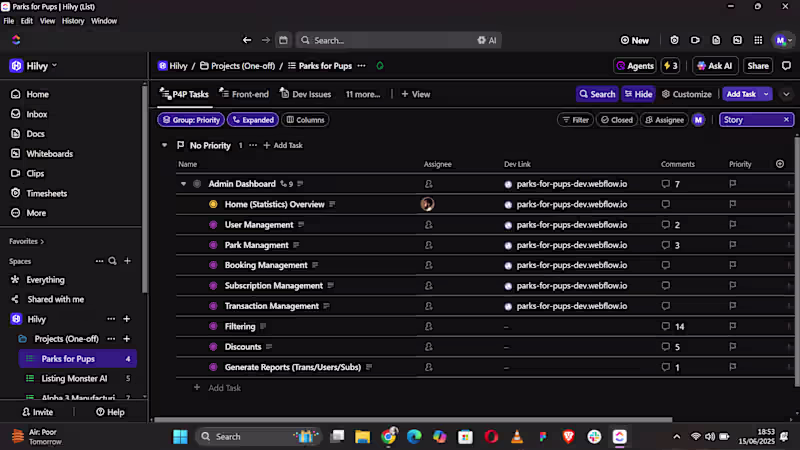Go forward with the right arrow
Image resolution: width=800 pixels, height=450 pixels.
[265, 40]
